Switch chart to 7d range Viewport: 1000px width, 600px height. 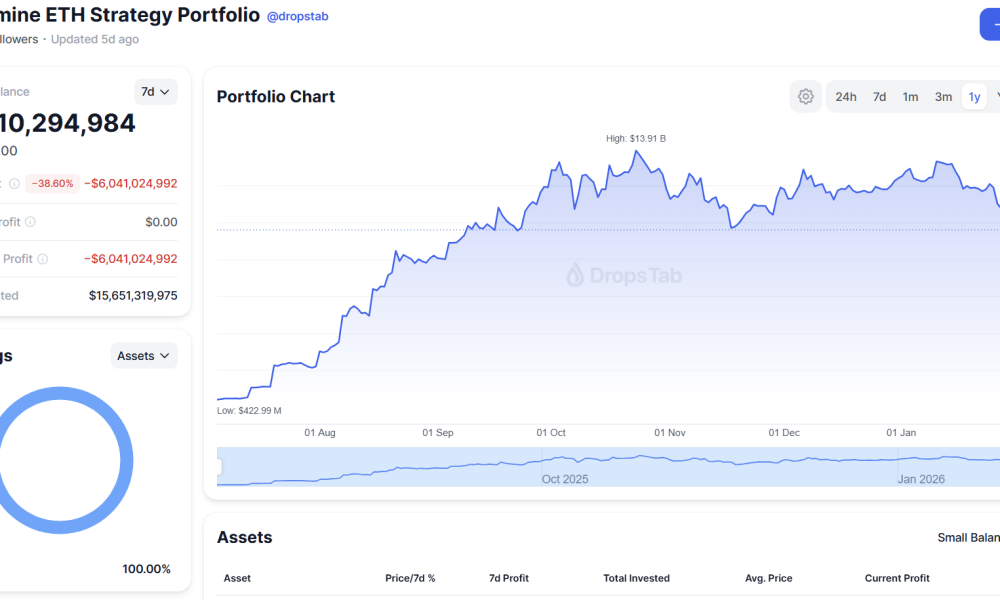click(879, 97)
